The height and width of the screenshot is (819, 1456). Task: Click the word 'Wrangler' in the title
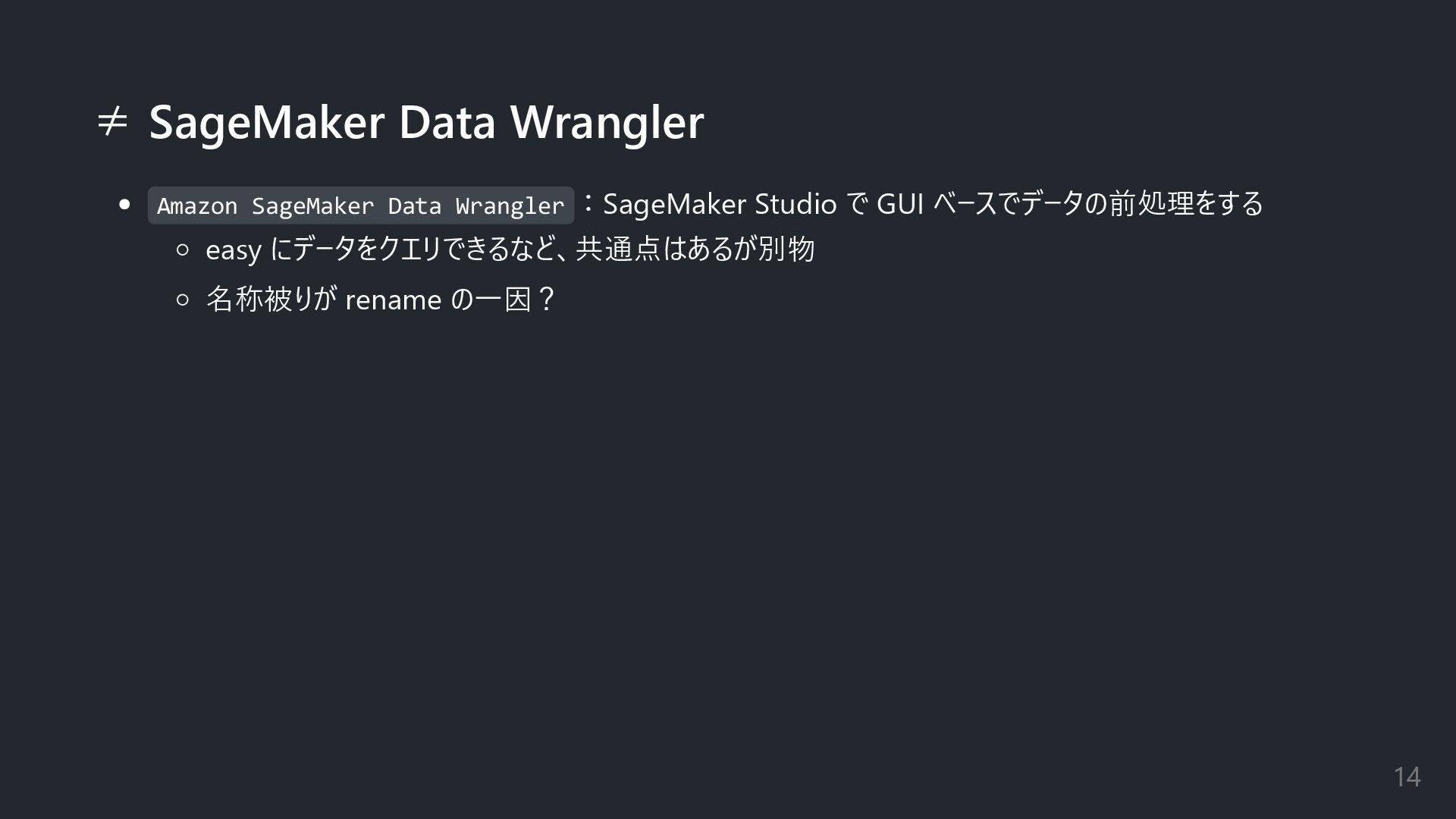[607, 121]
